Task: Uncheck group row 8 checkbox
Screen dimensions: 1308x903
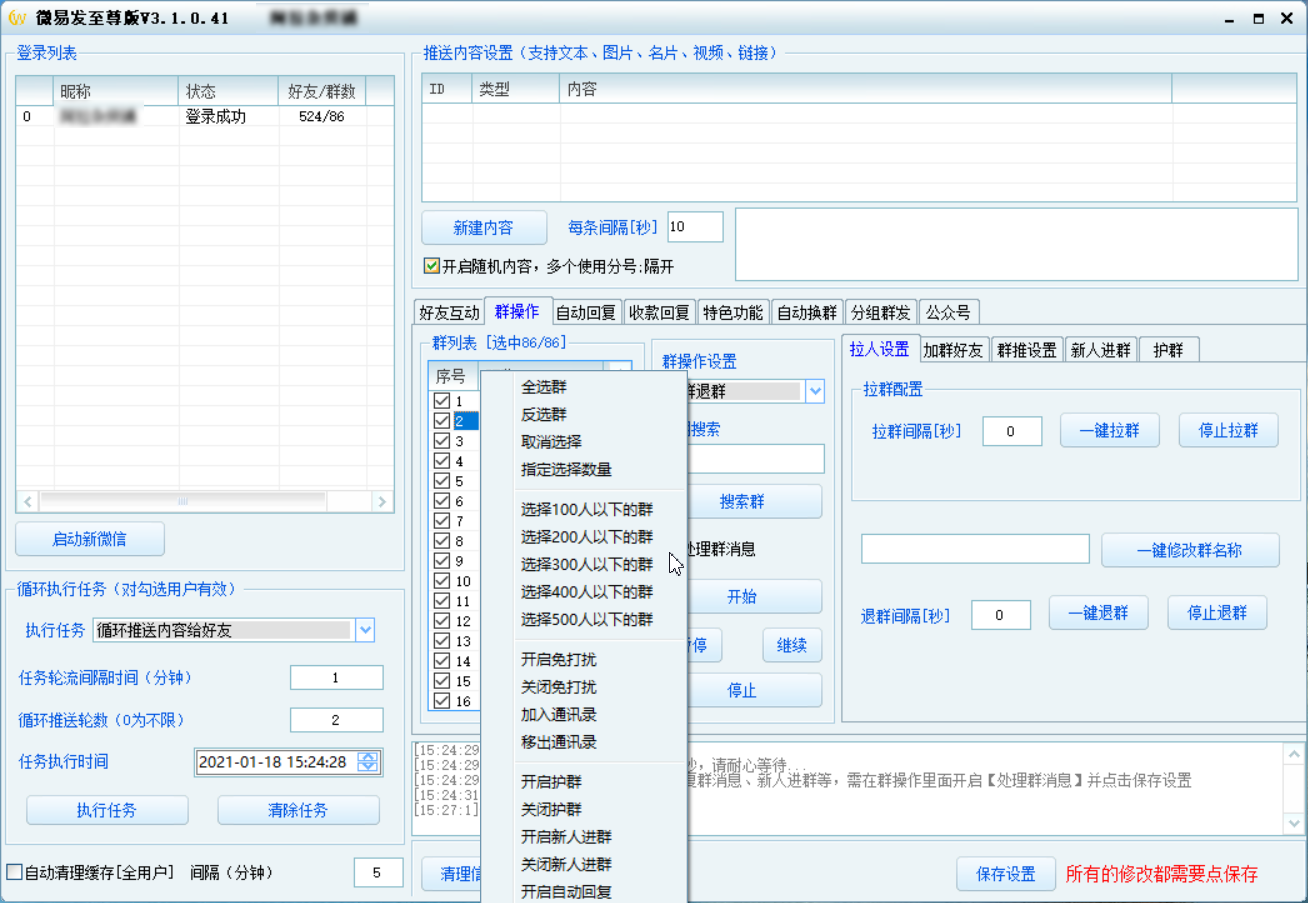Action: coord(442,541)
